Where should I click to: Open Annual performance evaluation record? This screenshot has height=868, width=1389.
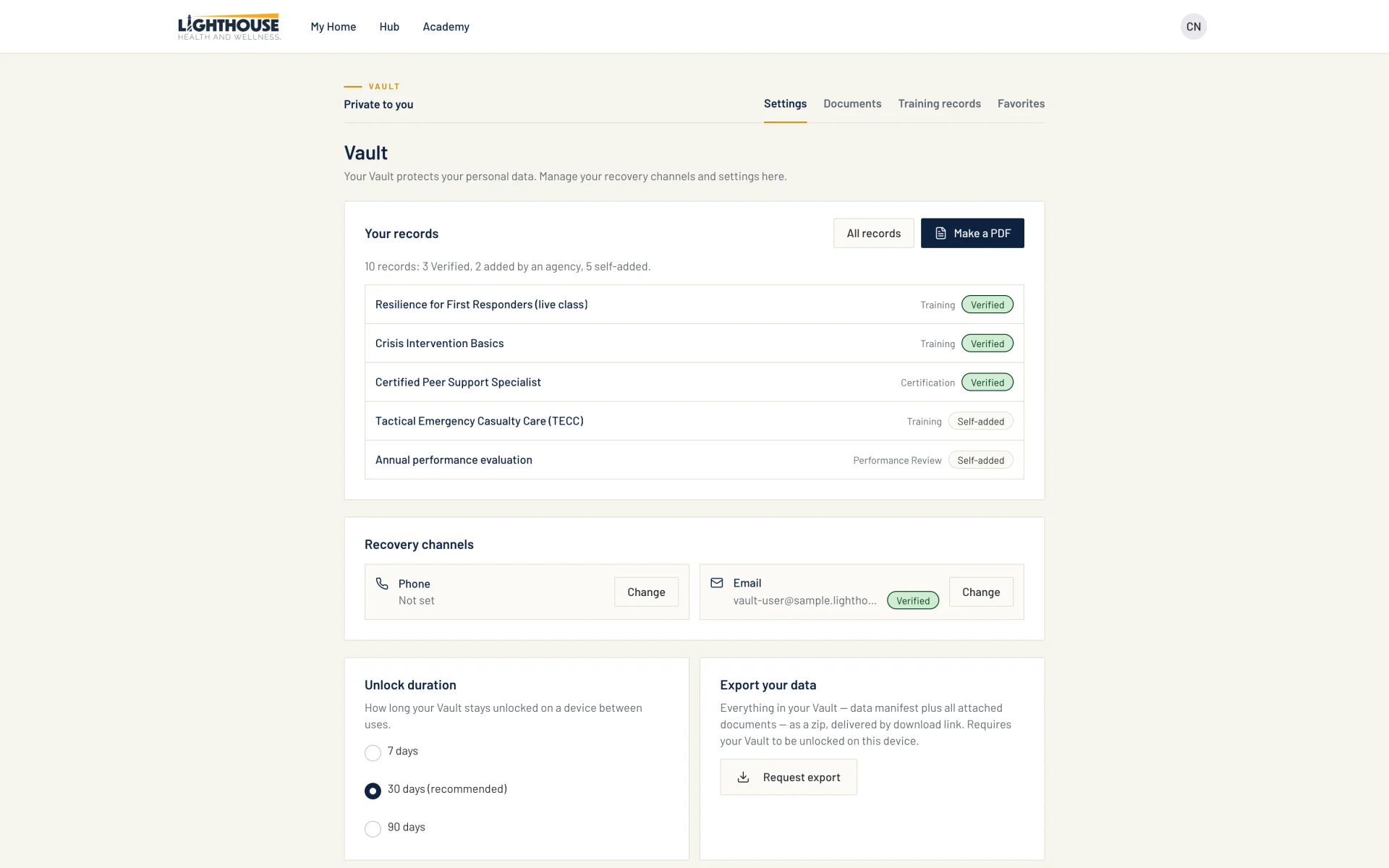[694, 460]
